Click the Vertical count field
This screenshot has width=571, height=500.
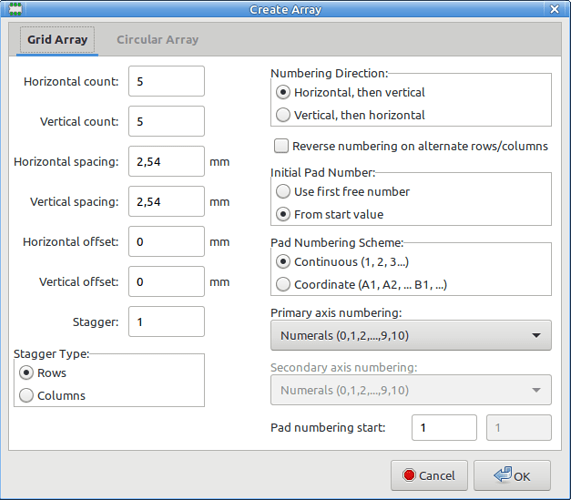166,121
